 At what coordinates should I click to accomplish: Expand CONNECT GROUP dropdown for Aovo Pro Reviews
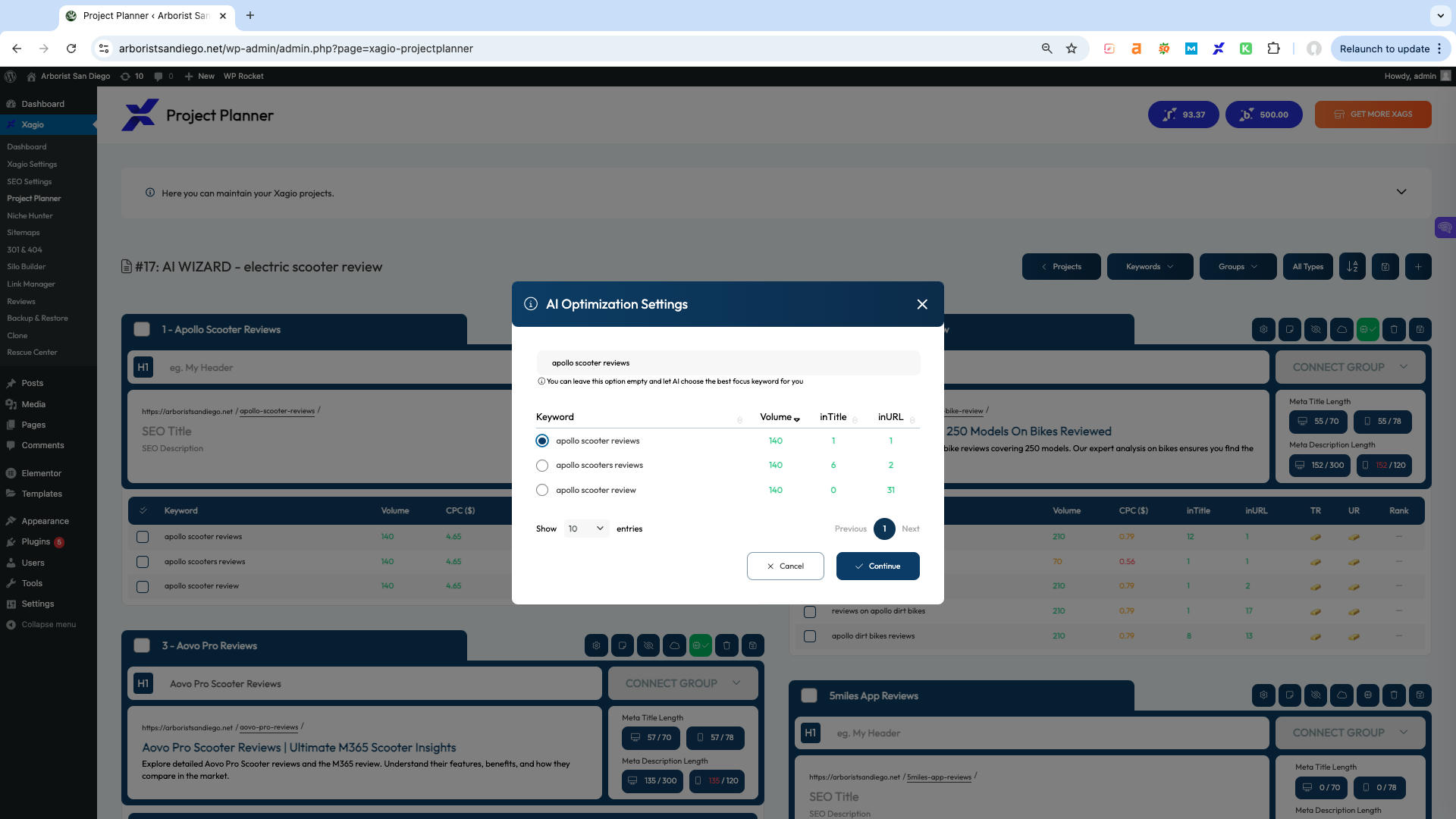click(682, 683)
